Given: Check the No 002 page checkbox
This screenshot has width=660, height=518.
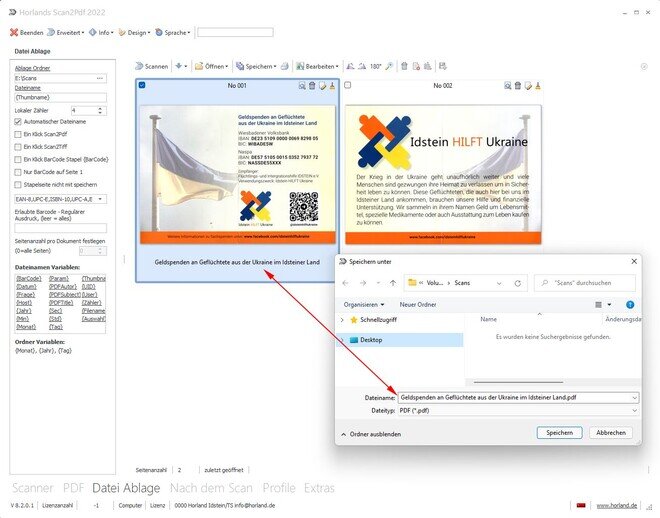Looking at the screenshot, I should click(x=348, y=85).
